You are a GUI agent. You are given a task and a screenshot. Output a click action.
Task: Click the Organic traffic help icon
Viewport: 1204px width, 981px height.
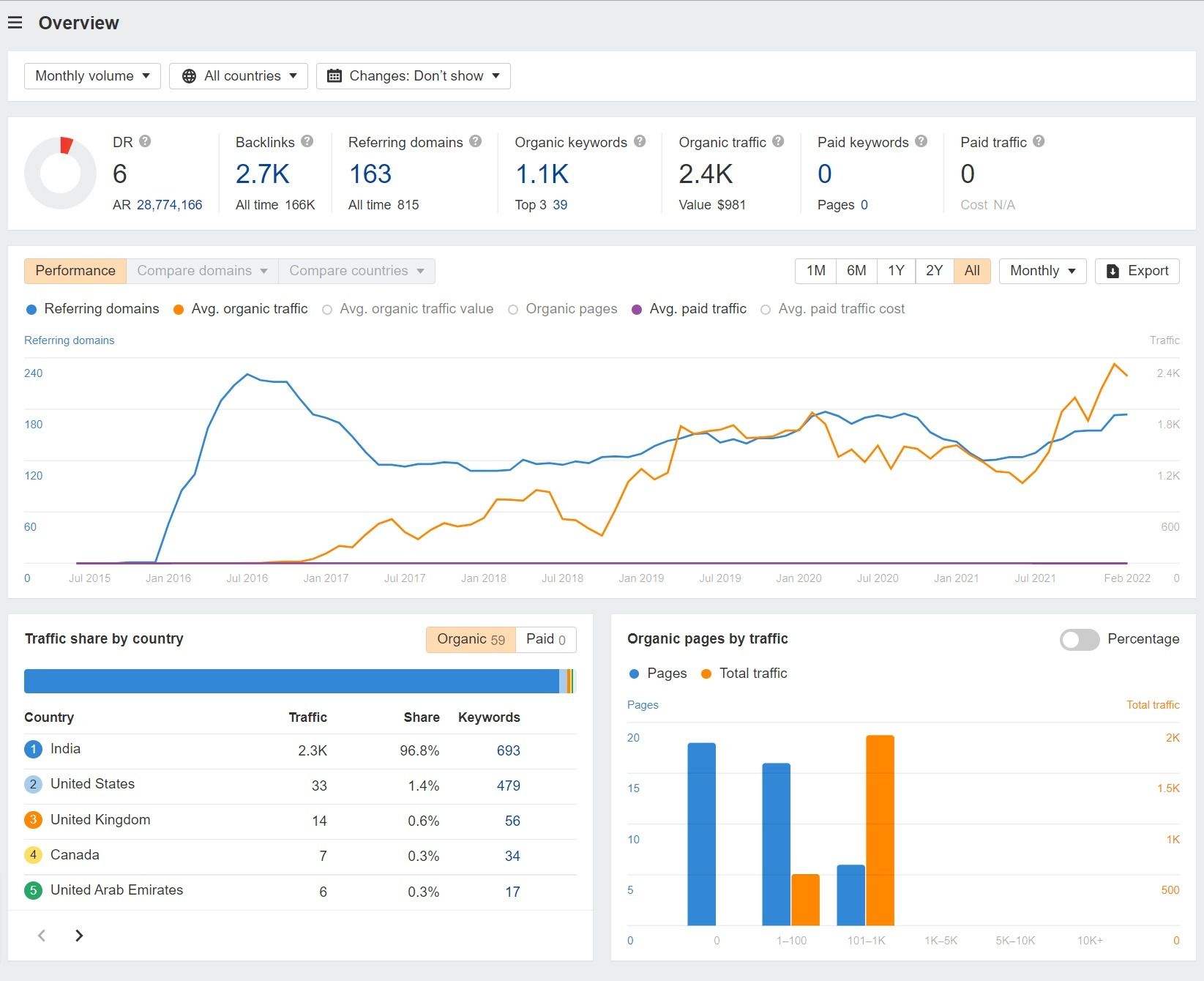778,141
